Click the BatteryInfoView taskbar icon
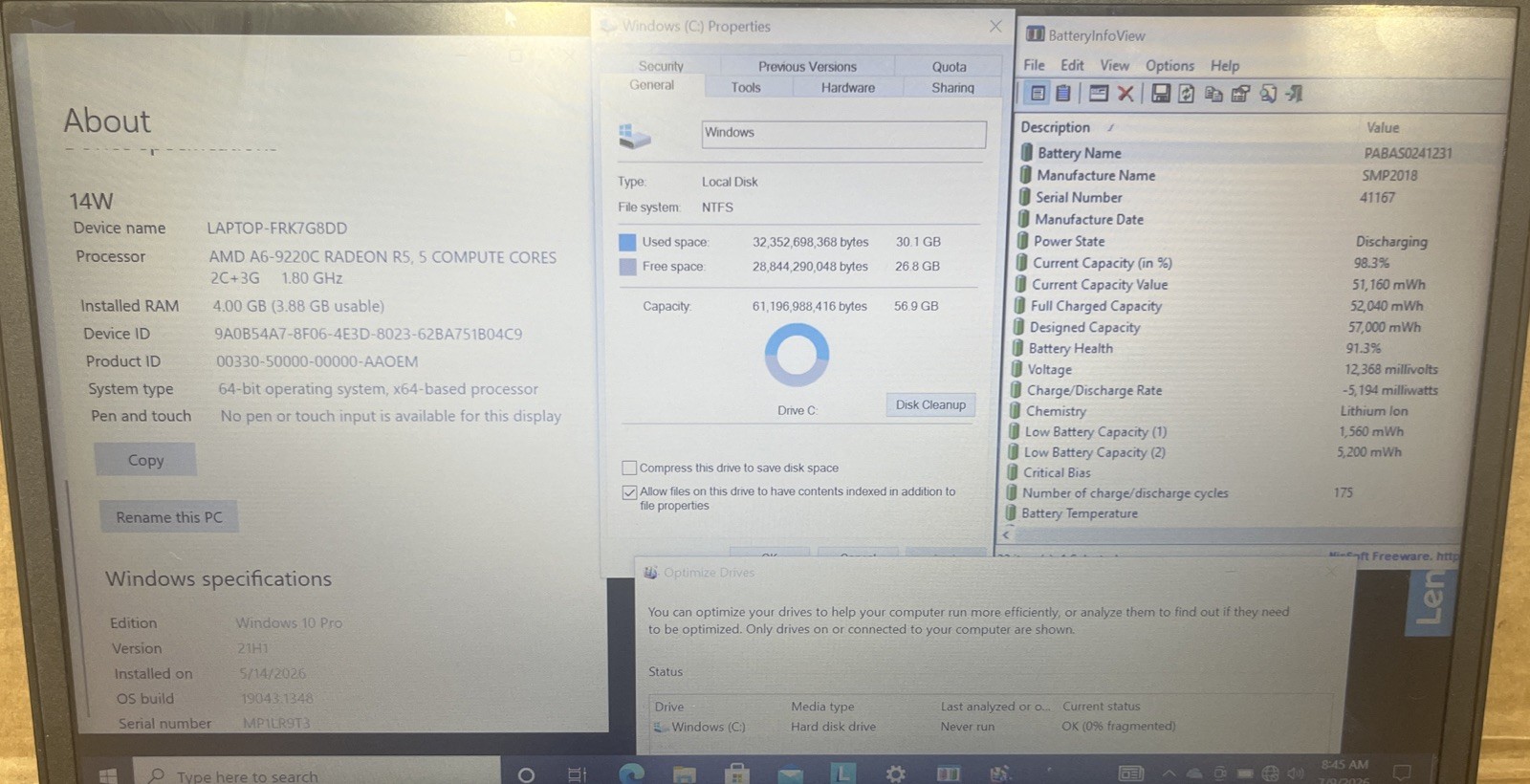Screen dimensions: 1530x784 [x=948, y=773]
